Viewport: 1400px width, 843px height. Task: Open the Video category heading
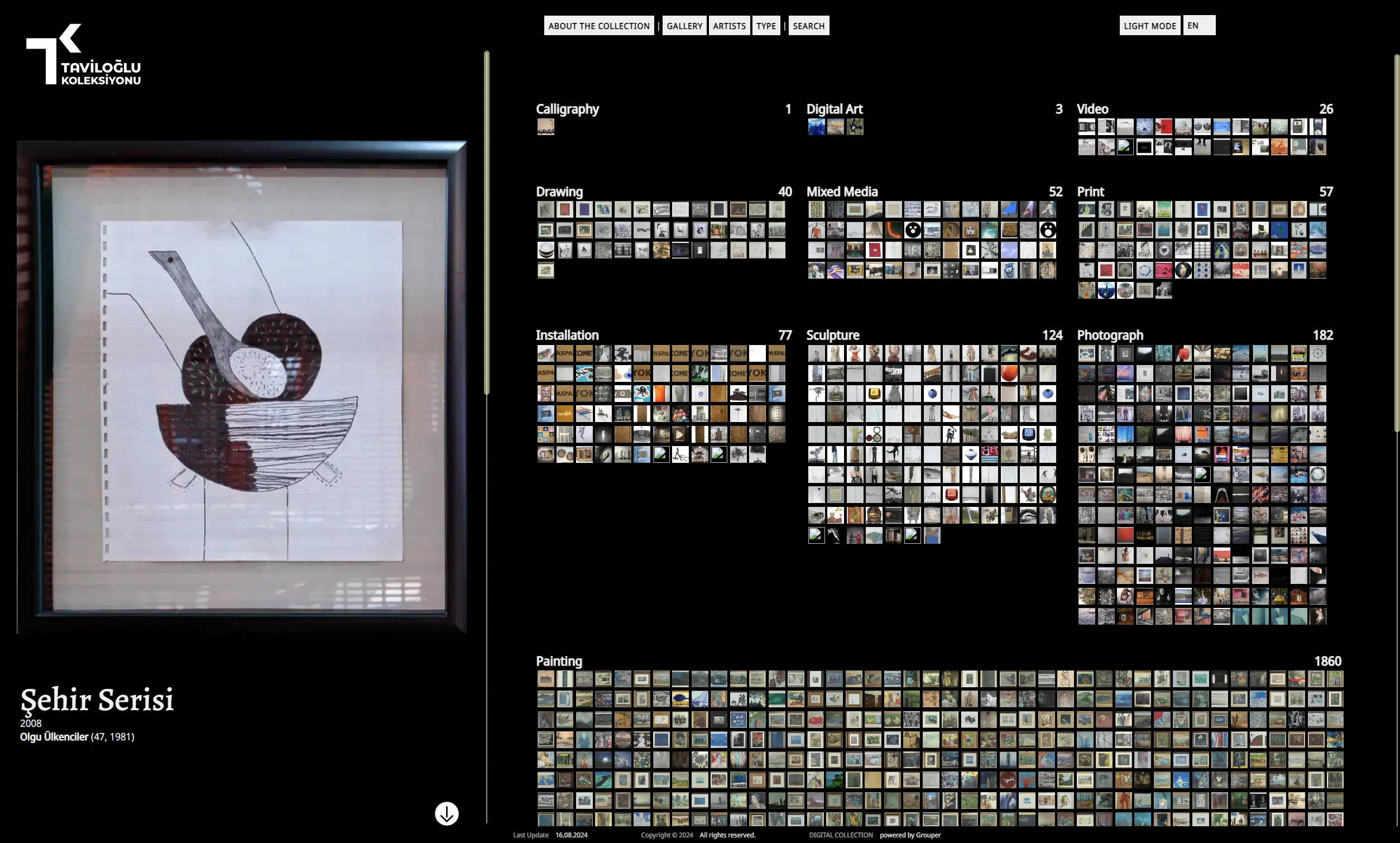(1092, 109)
